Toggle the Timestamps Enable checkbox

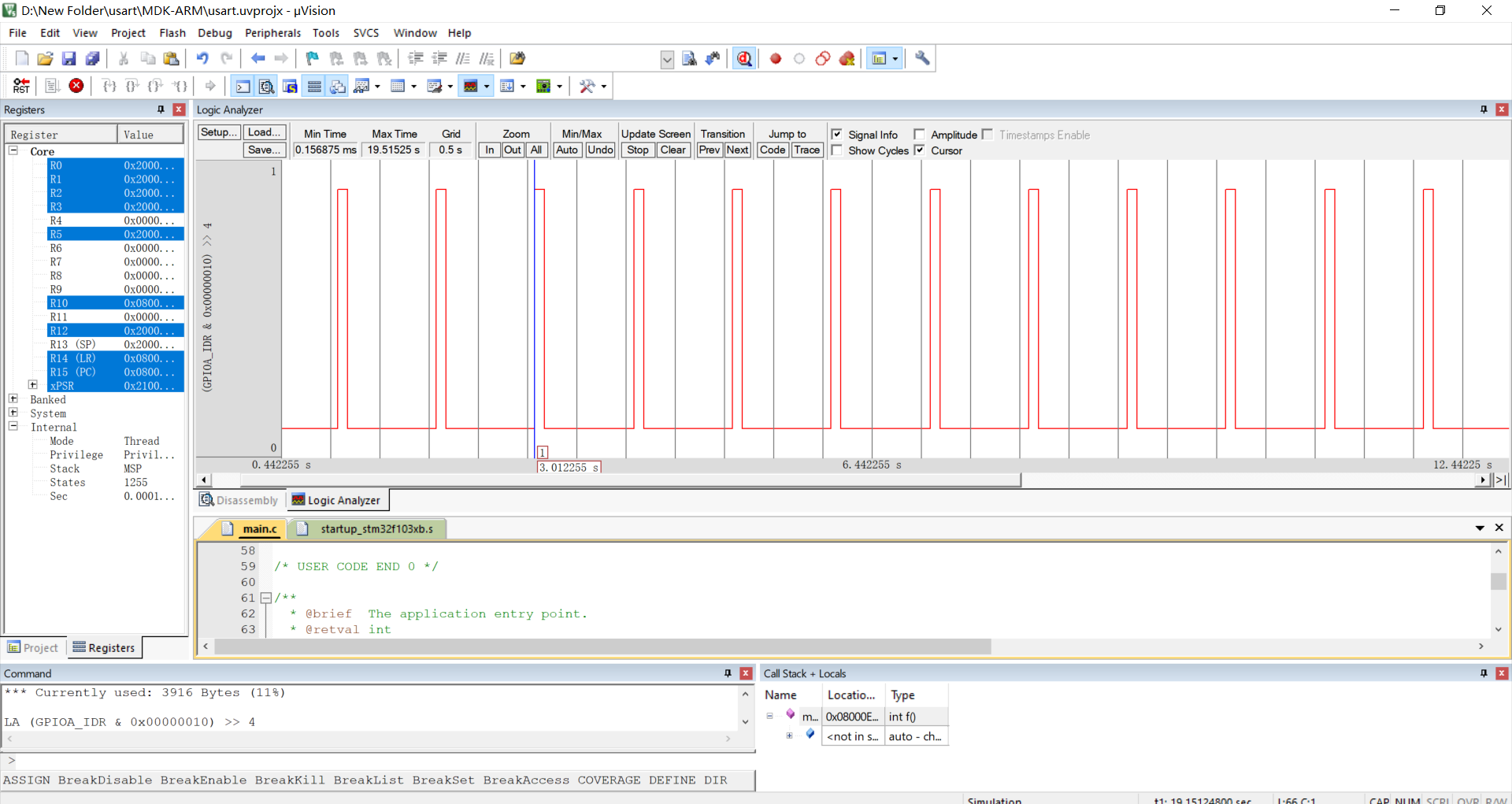click(988, 135)
